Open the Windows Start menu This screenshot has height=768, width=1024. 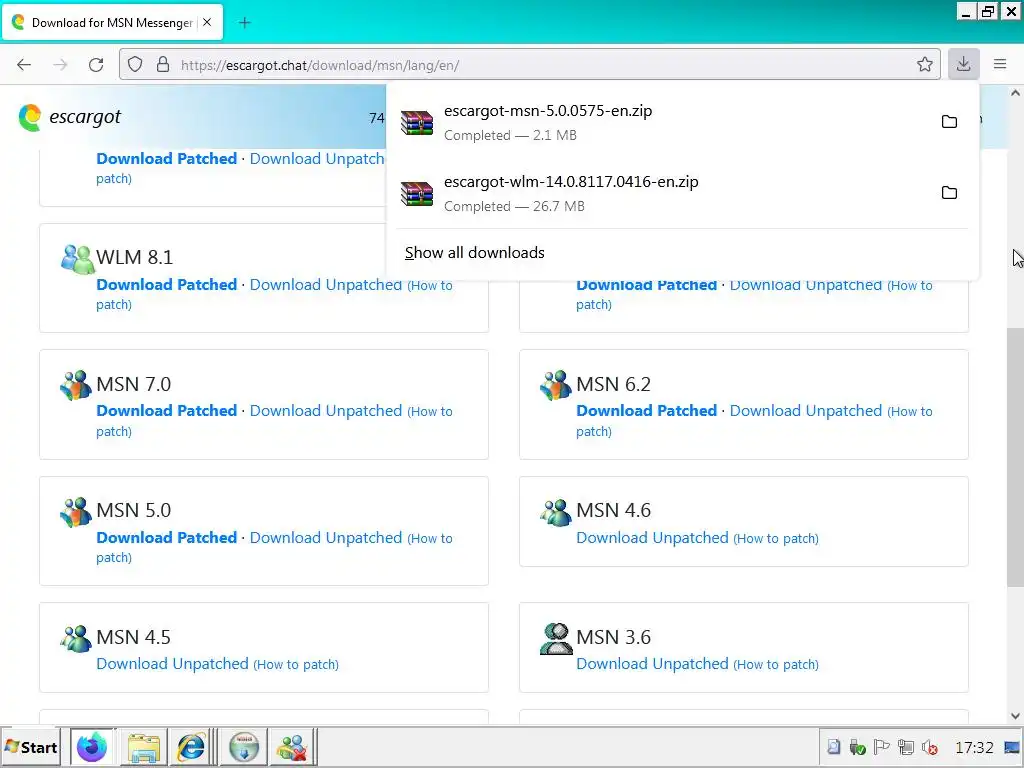pos(31,748)
